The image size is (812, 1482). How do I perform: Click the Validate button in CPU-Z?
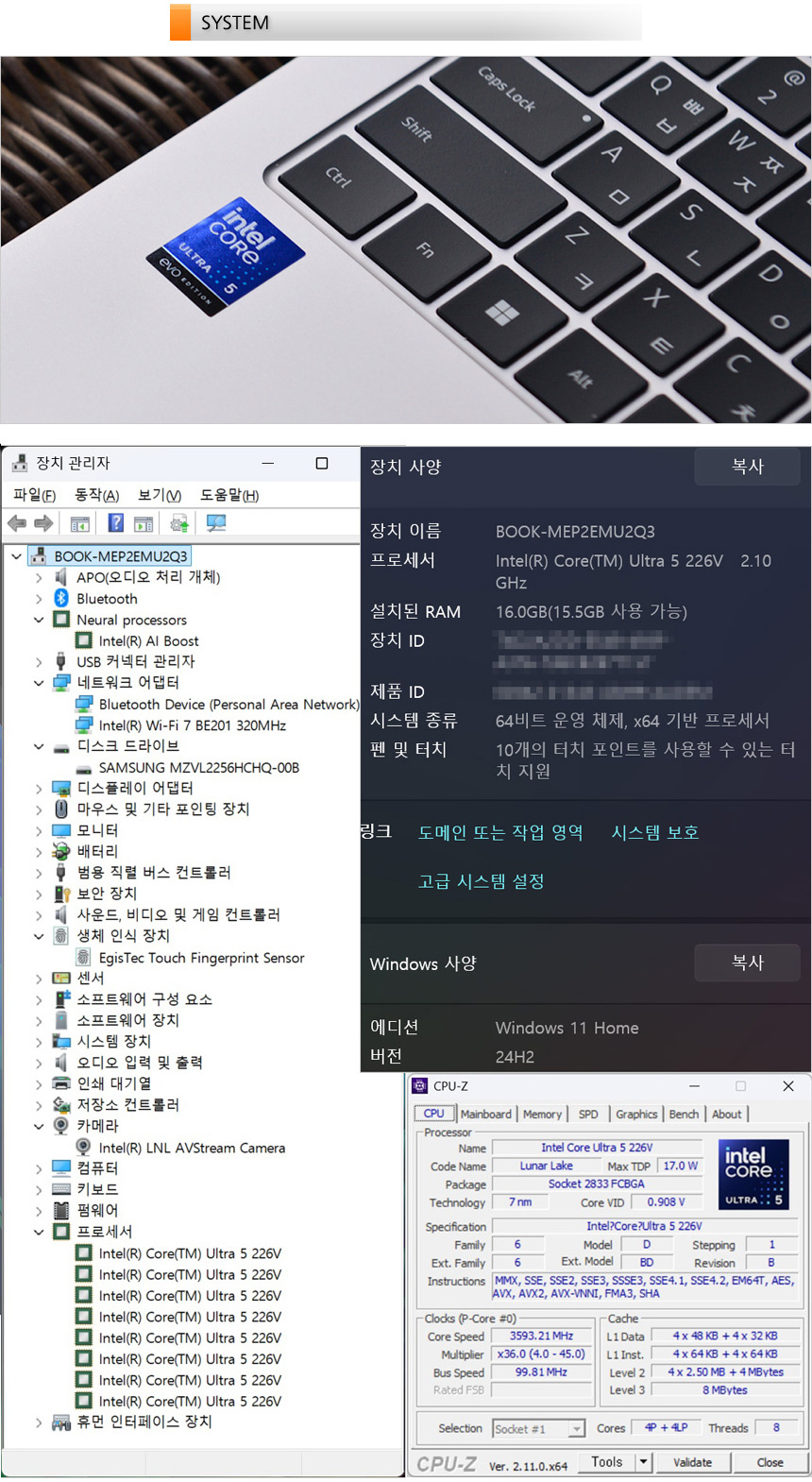[x=692, y=1462]
